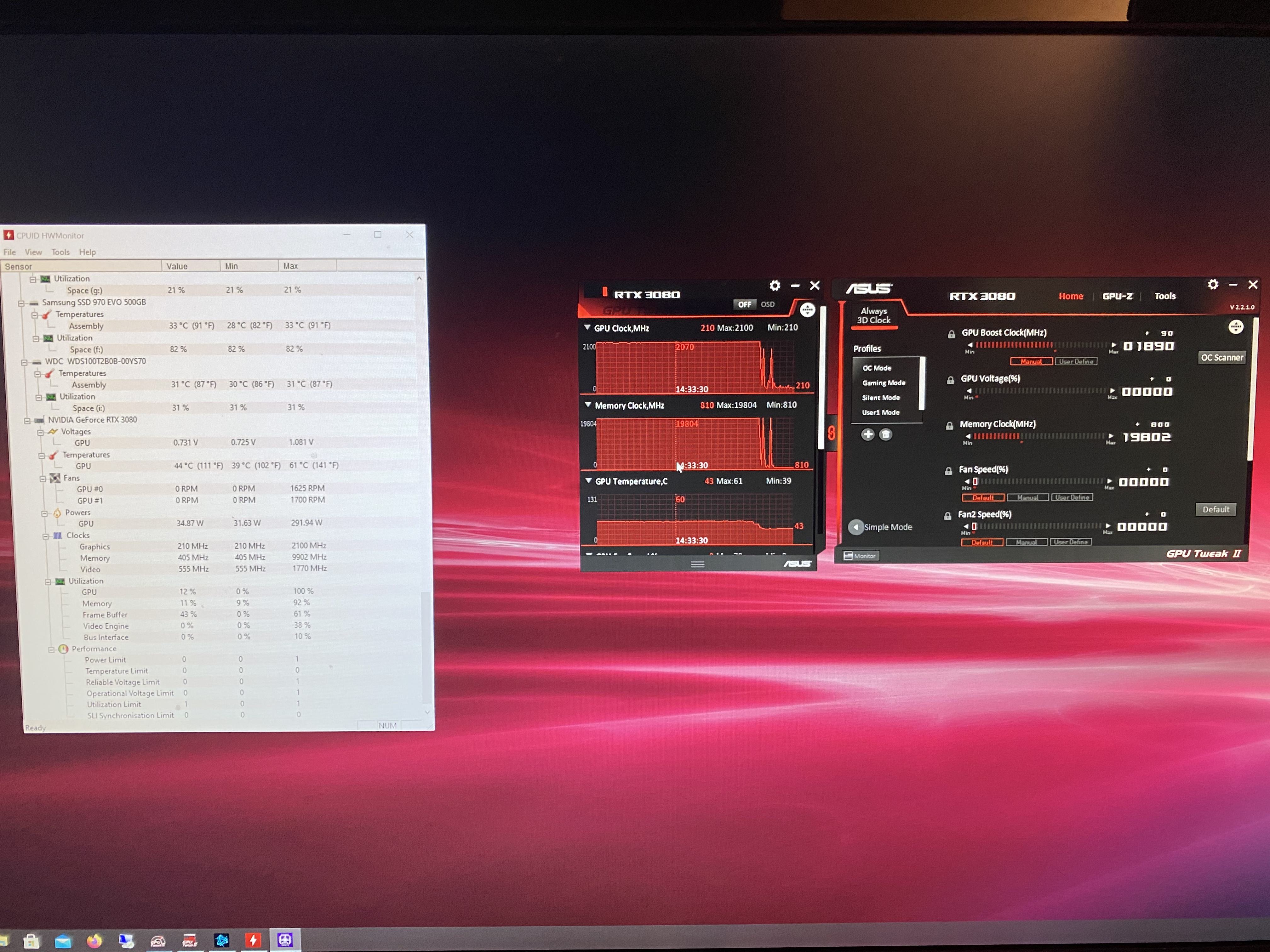Open settings gear in RTX 3080 monitor window
This screenshot has width=1270, height=952.
(x=775, y=286)
